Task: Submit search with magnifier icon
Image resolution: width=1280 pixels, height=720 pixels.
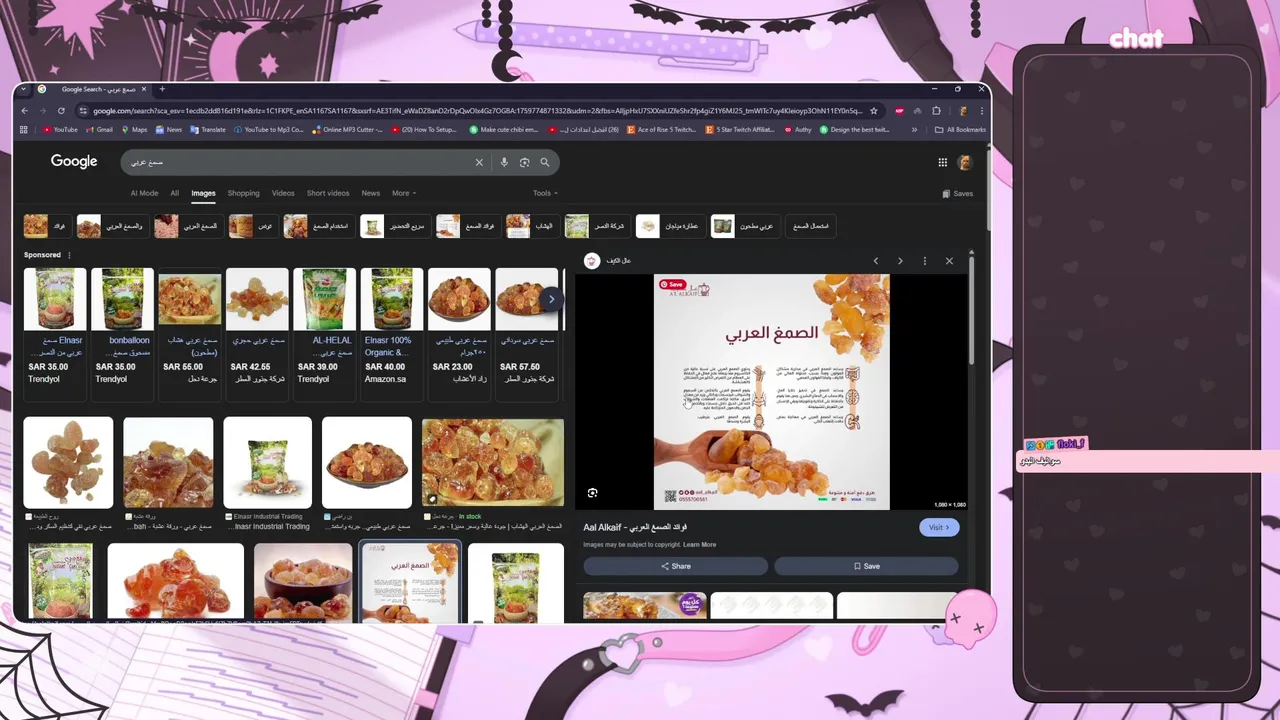Action: 545,162
